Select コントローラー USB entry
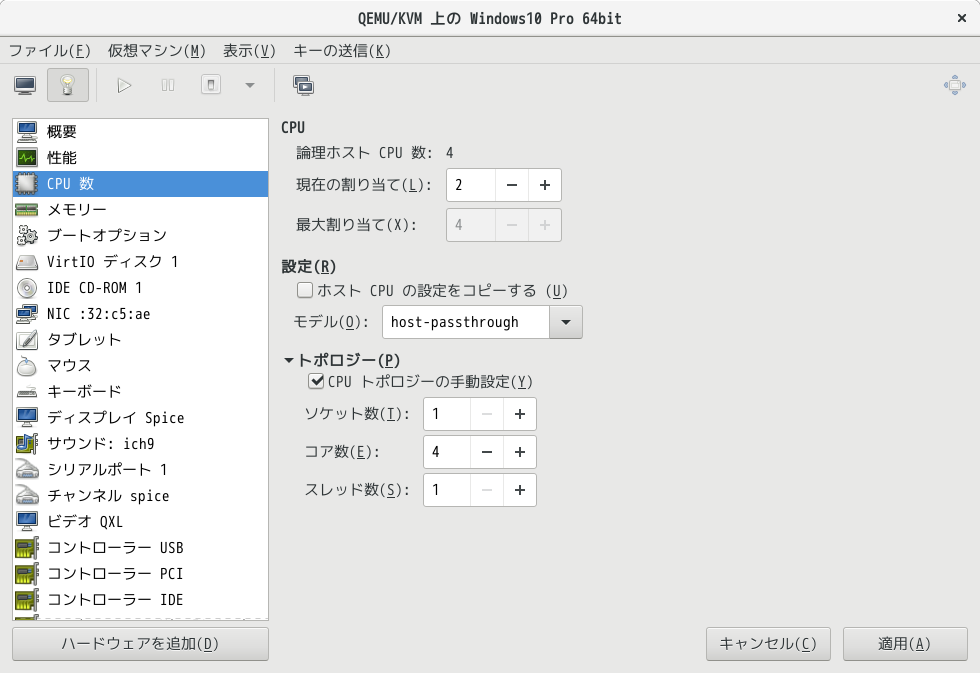Viewport: 980px width, 673px height. coord(141,547)
